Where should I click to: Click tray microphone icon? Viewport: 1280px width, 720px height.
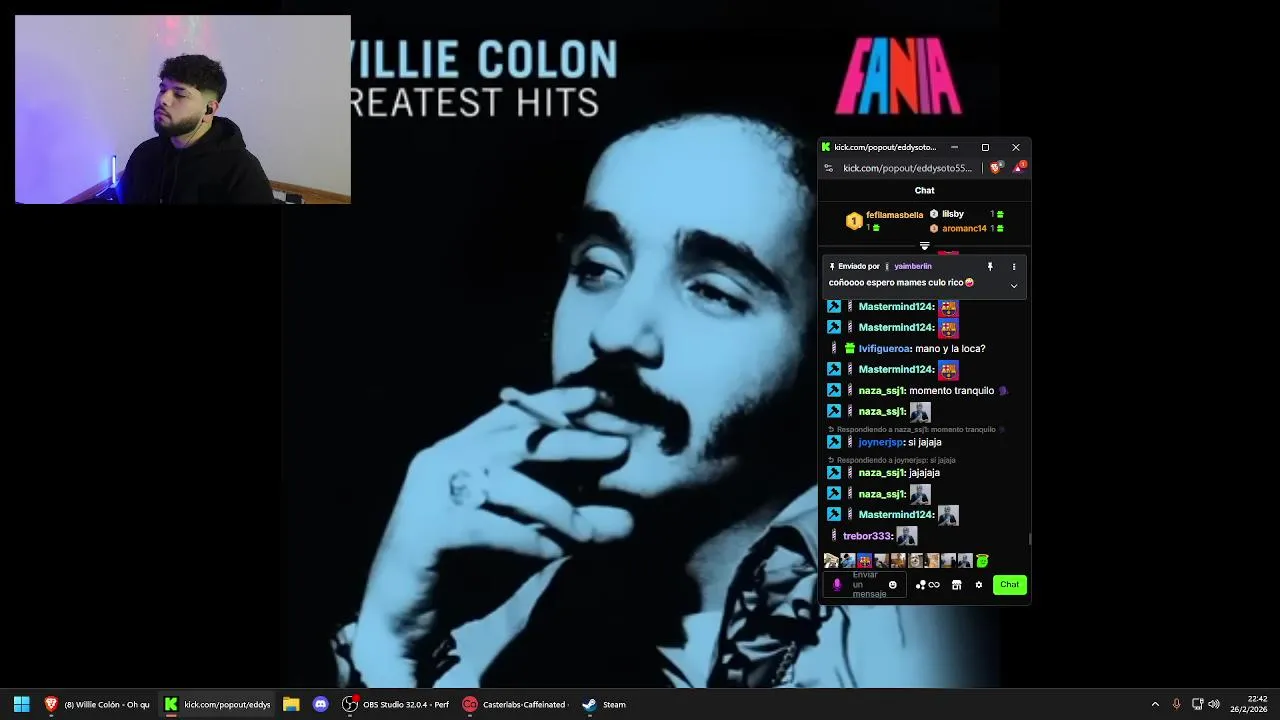click(x=1176, y=704)
